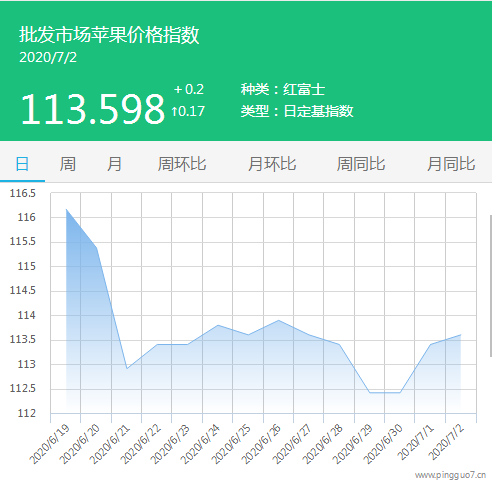Click the 2020/6/26 chart data point
The image size is (492, 487).
pyautogui.click(x=279, y=320)
